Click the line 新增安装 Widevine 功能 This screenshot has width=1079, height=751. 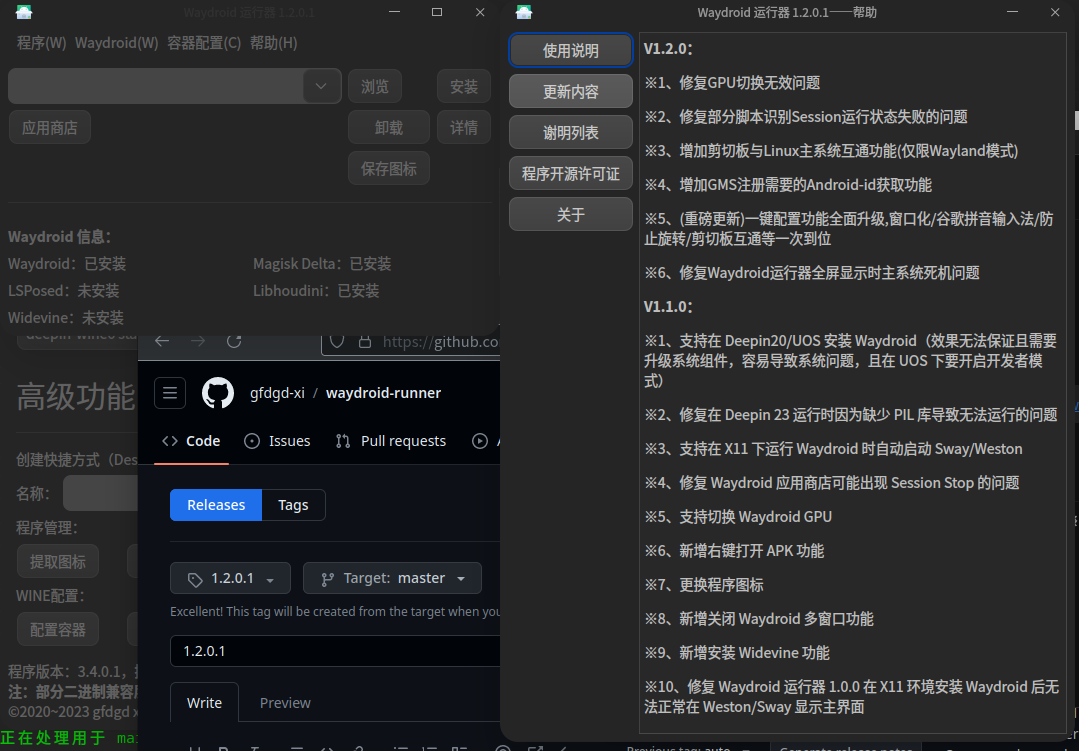[x=737, y=653]
